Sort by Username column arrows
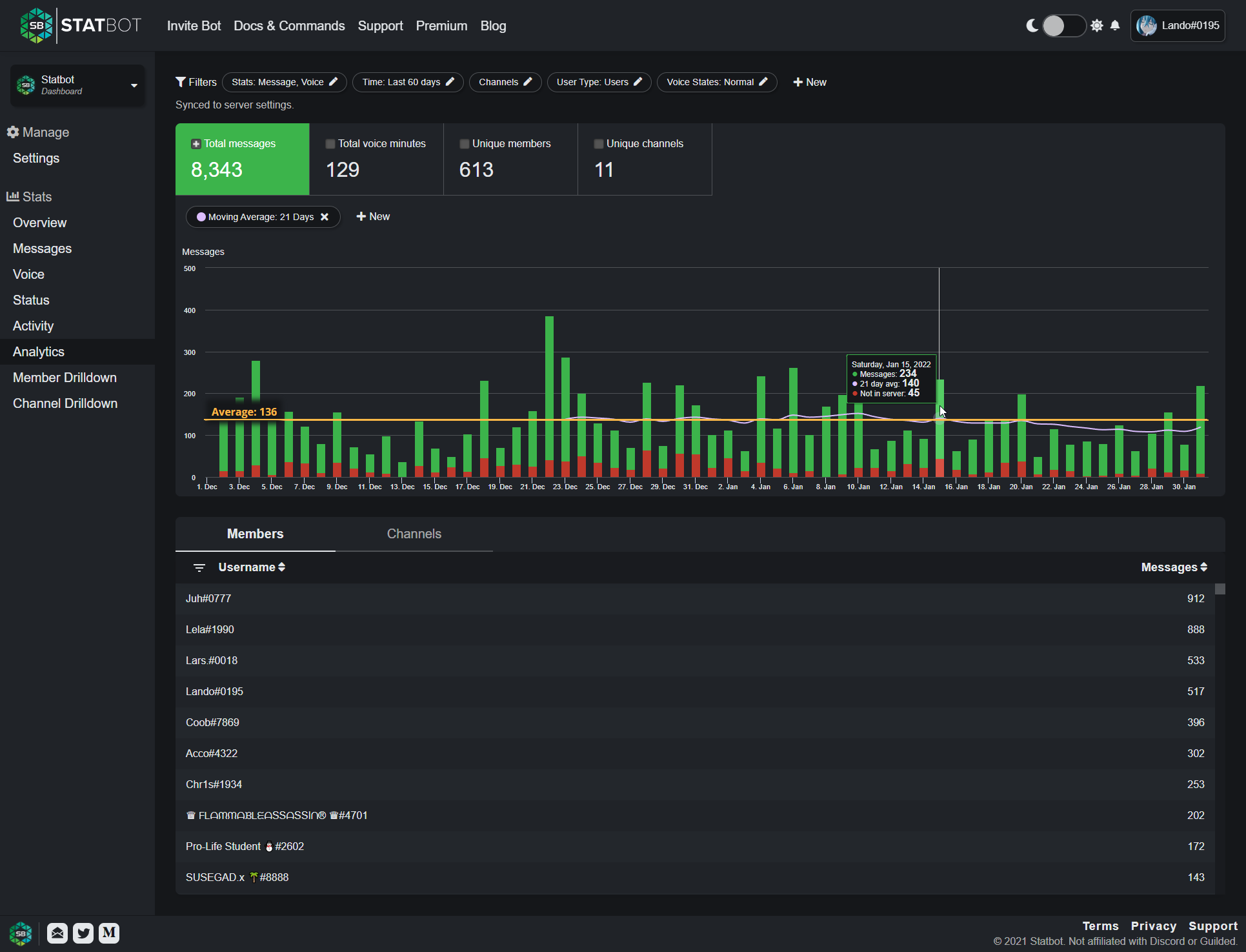The width and height of the screenshot is (1246, 952). tap(281, 567)
